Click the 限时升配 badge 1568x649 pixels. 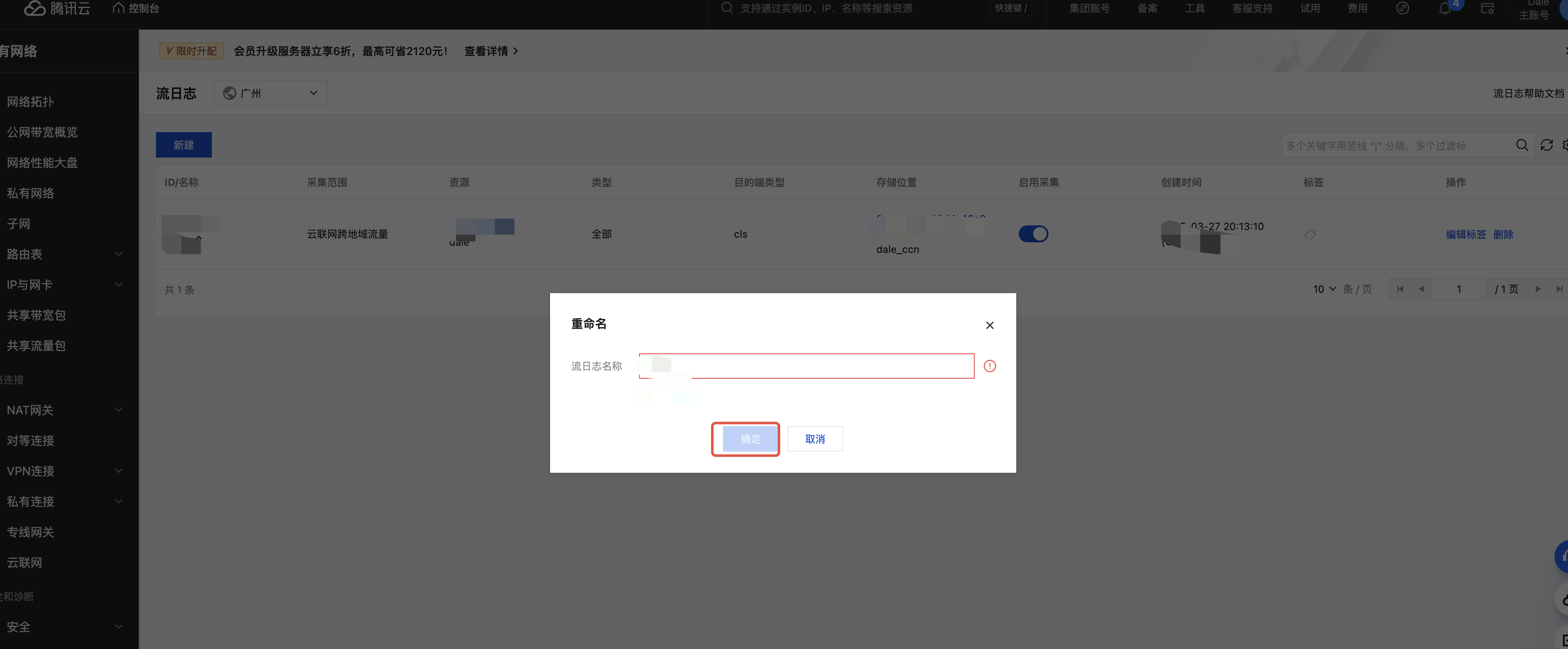click(191, 51)
